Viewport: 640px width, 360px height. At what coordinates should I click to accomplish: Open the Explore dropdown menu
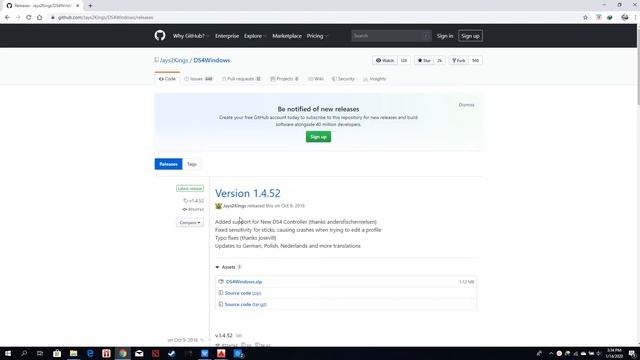click(255, 36)
